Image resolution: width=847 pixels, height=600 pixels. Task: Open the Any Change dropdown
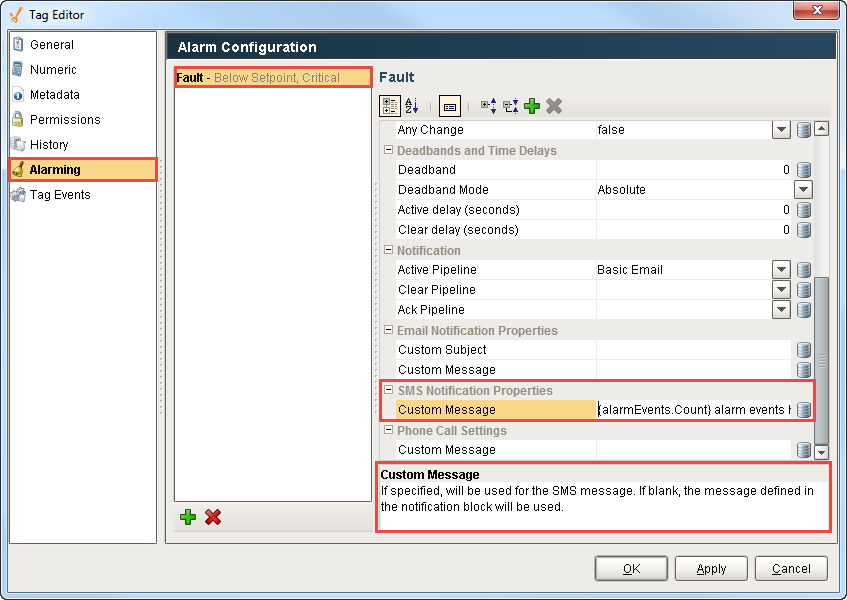coord(781,129)
